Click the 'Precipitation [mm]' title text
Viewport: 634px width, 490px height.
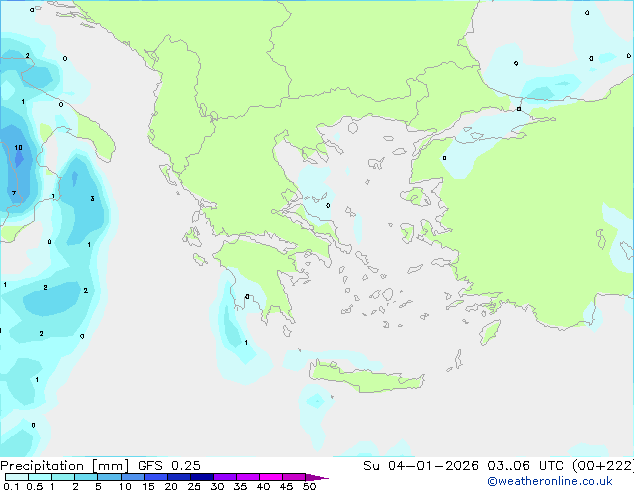(x=65, y=466)
